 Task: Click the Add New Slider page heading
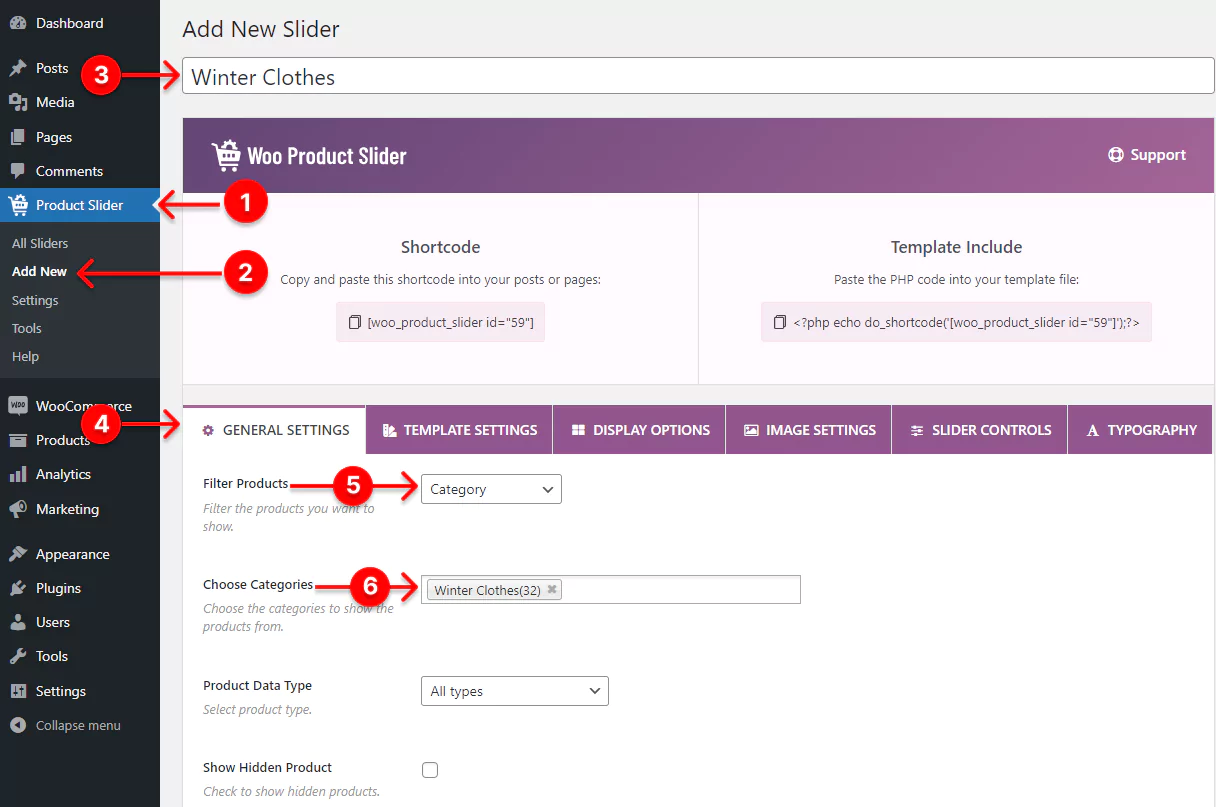(261, 29)
